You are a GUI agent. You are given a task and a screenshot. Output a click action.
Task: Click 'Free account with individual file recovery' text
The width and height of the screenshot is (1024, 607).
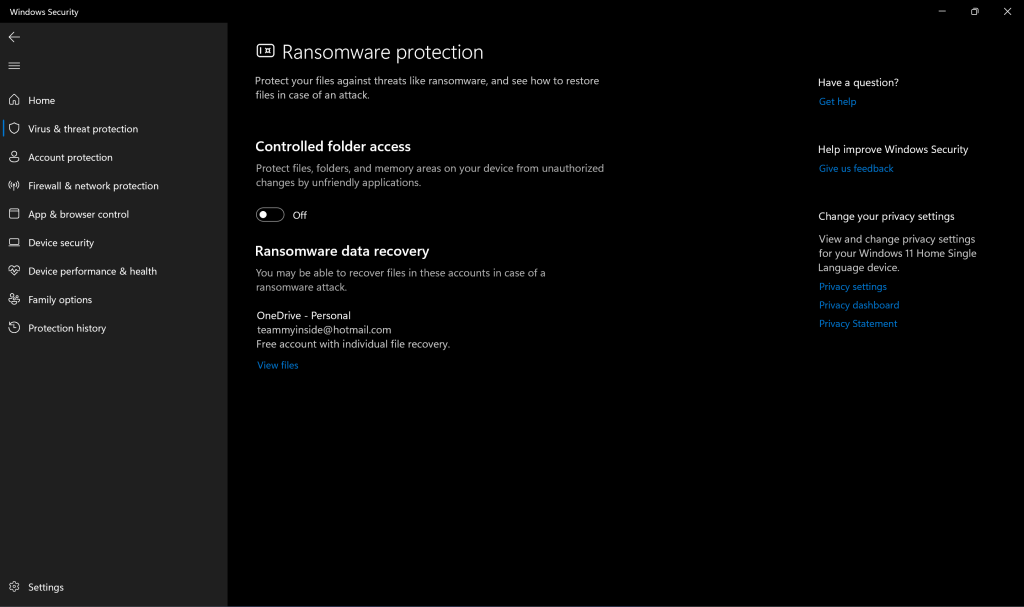tap(353, 344)
